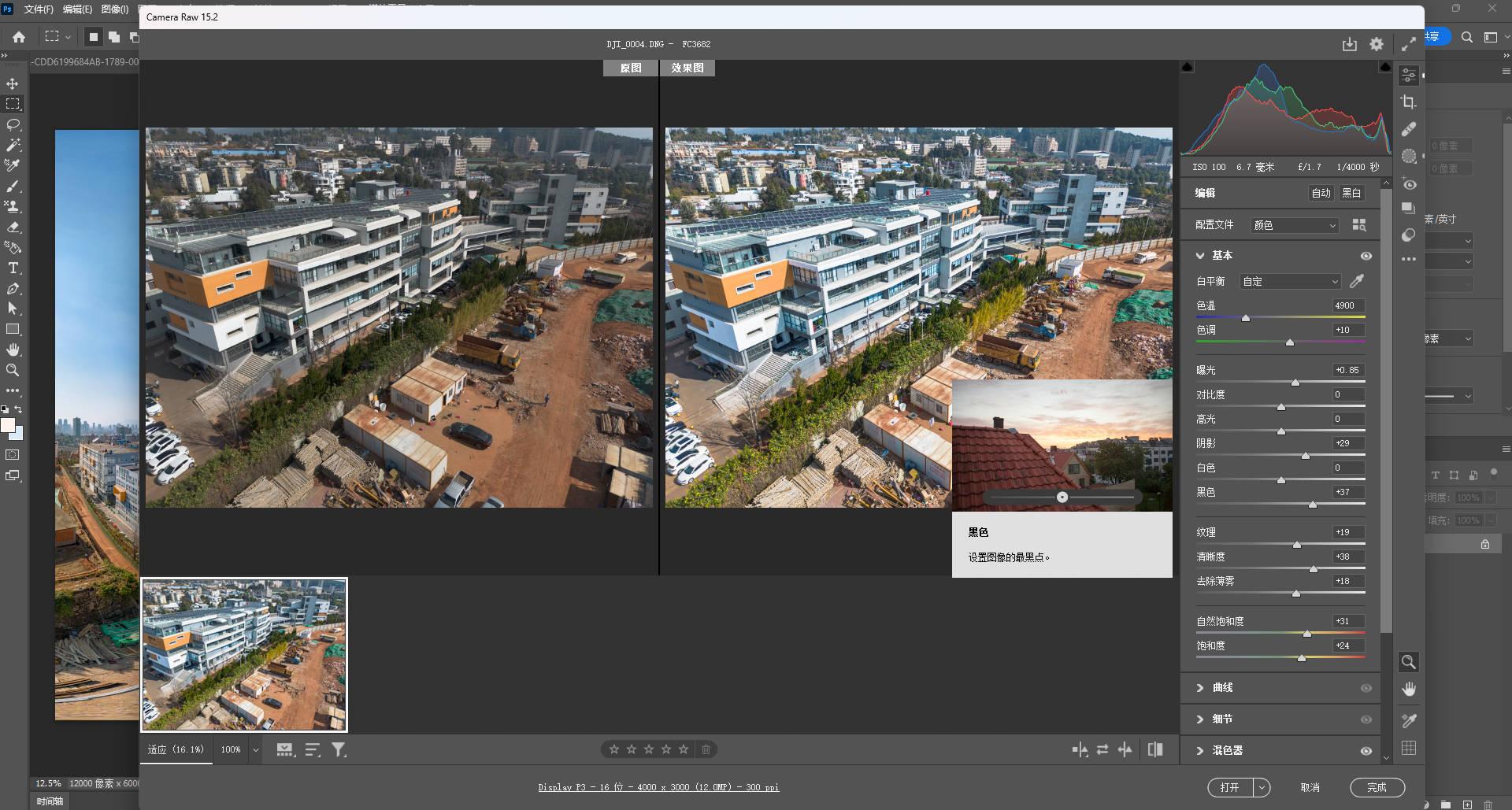1512x810 pixels.
Task: Toggle visibility of the 混色器 panel
Action: point(1366,751)
